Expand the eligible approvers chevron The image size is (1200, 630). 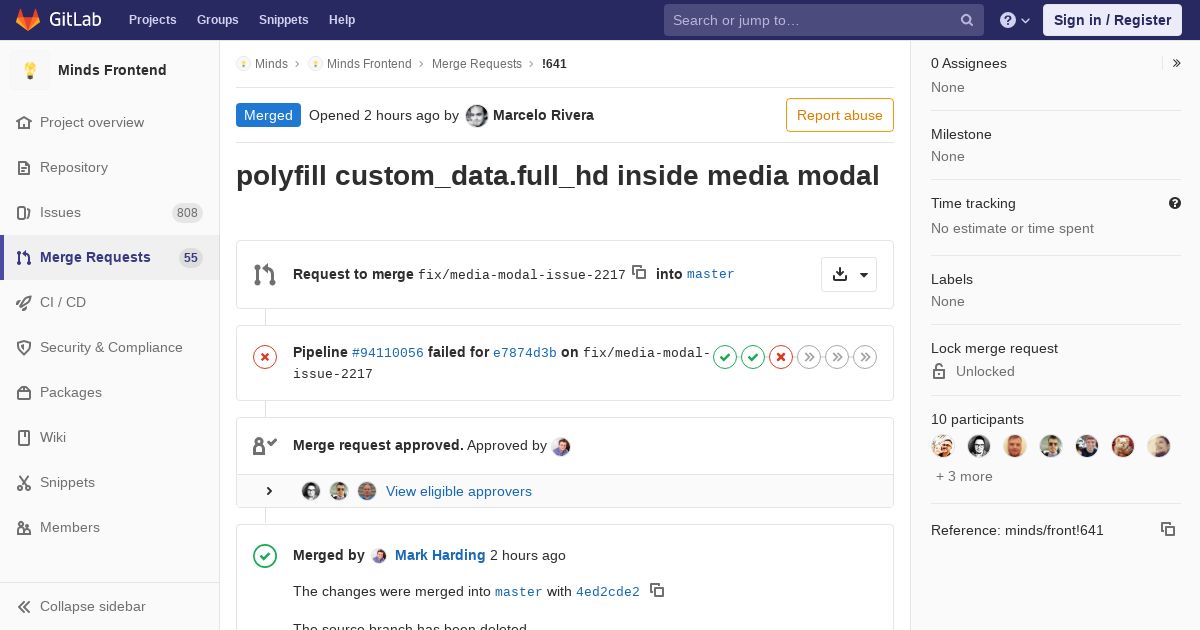coord(269,491)
